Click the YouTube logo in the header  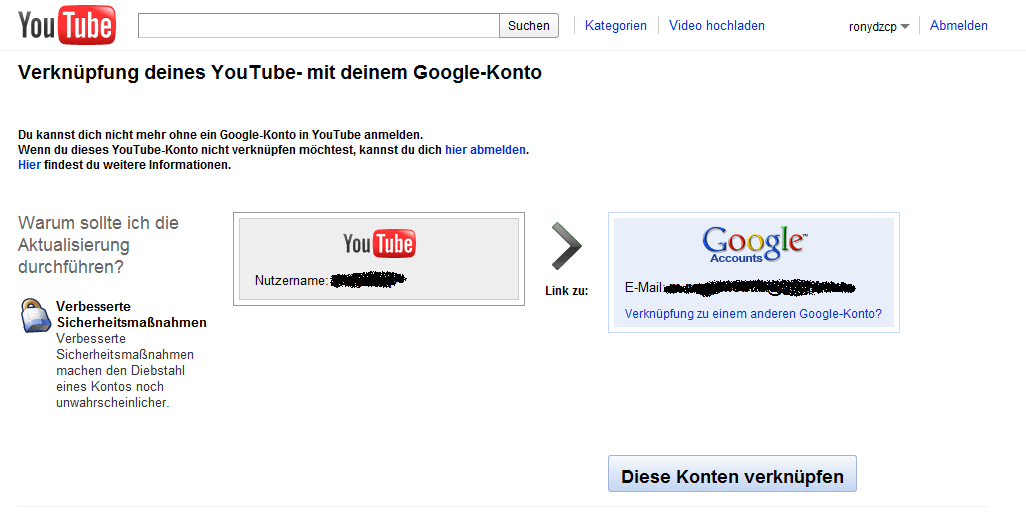67,25
